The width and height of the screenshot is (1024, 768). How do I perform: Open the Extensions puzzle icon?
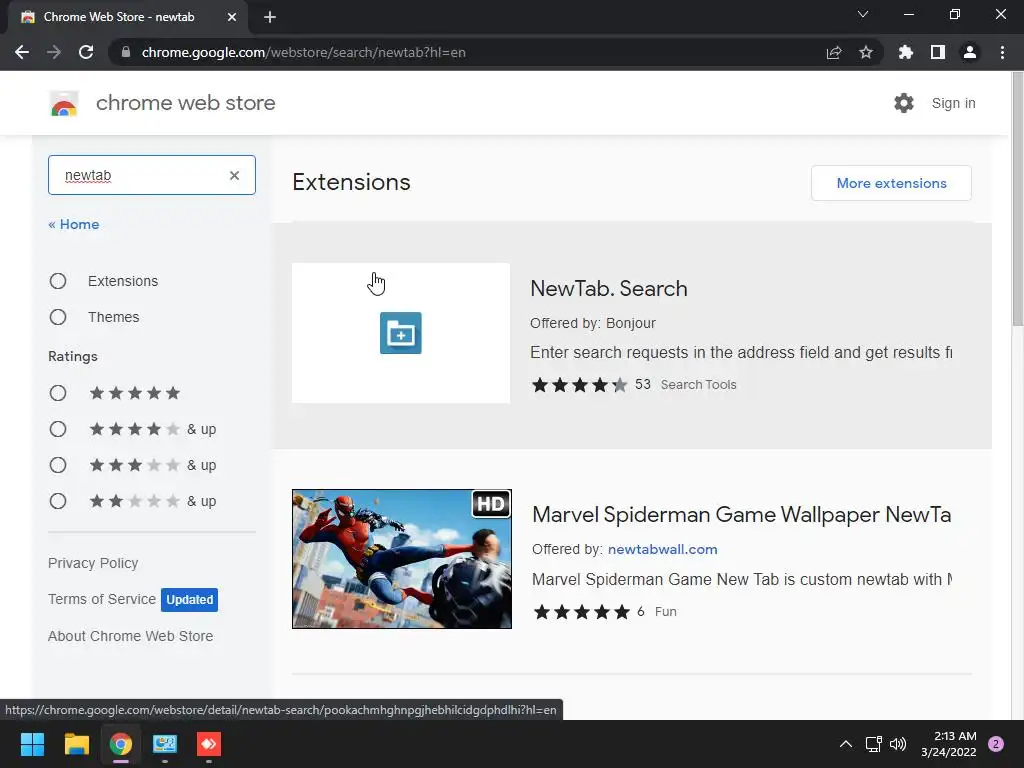[x=906, y=52]
